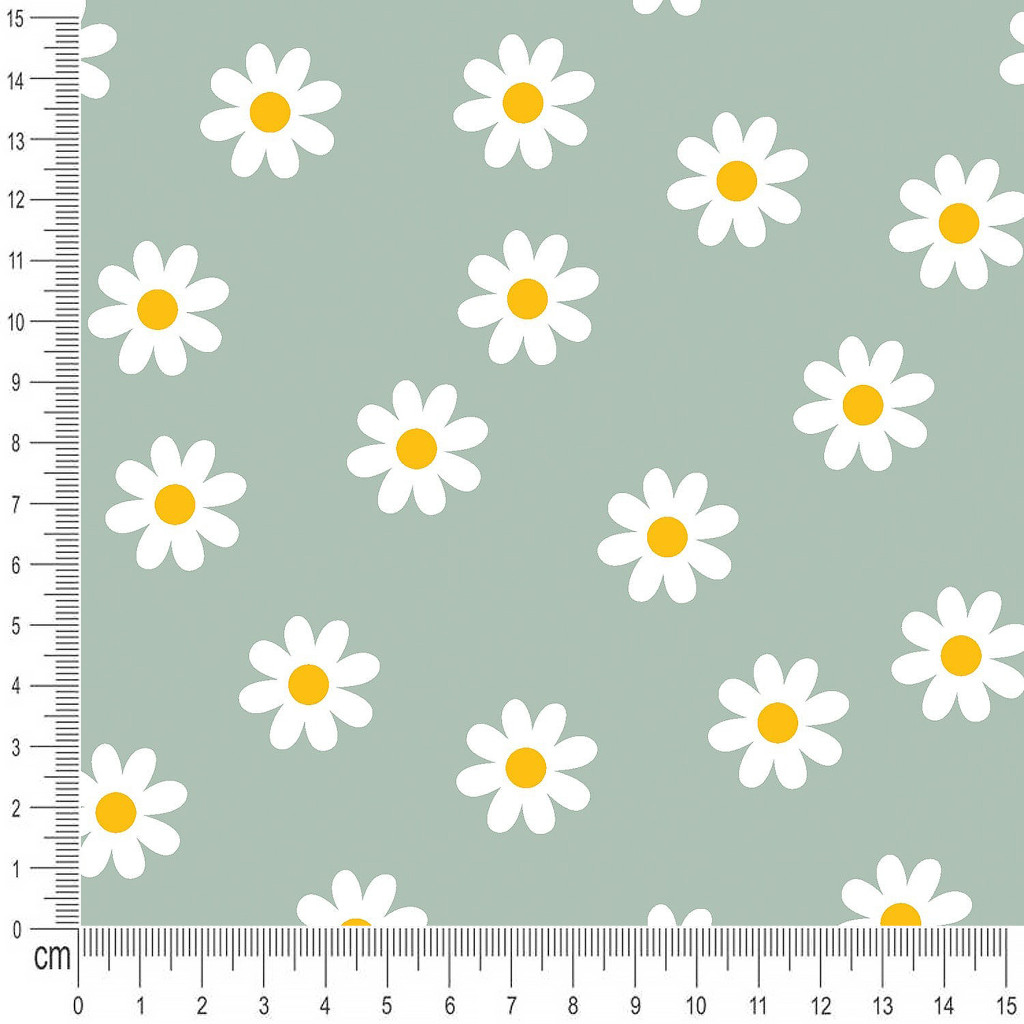This screenshot has width=1024, height=1024.
Task: Select number 7 on the horizontal ruler
Action: [511, 1006]
